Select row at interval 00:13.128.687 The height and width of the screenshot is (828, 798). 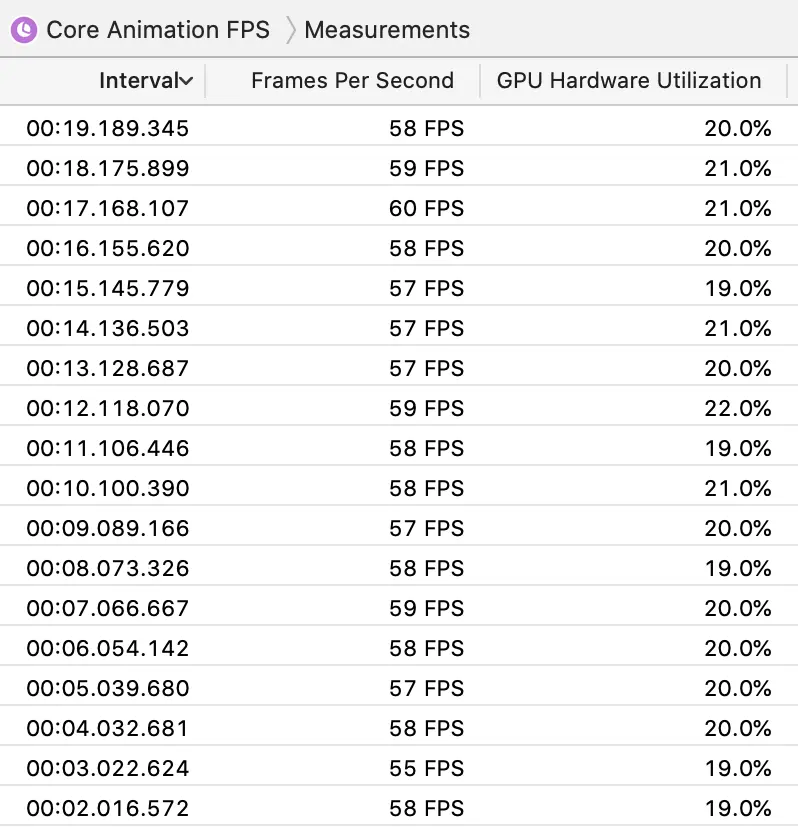pyautogui.click(x=108, y=368)
